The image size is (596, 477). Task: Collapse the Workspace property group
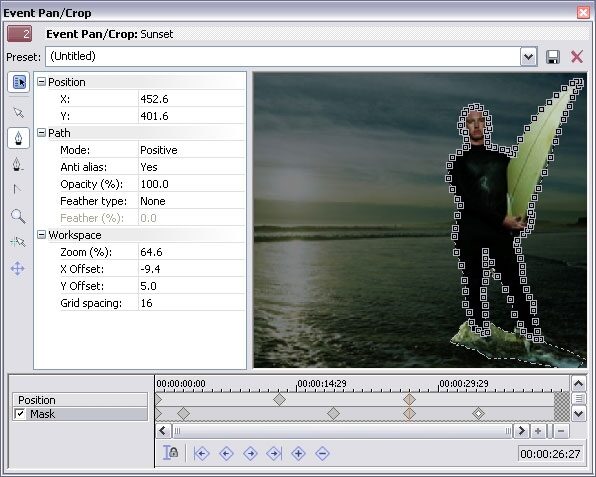coord(41,234)
